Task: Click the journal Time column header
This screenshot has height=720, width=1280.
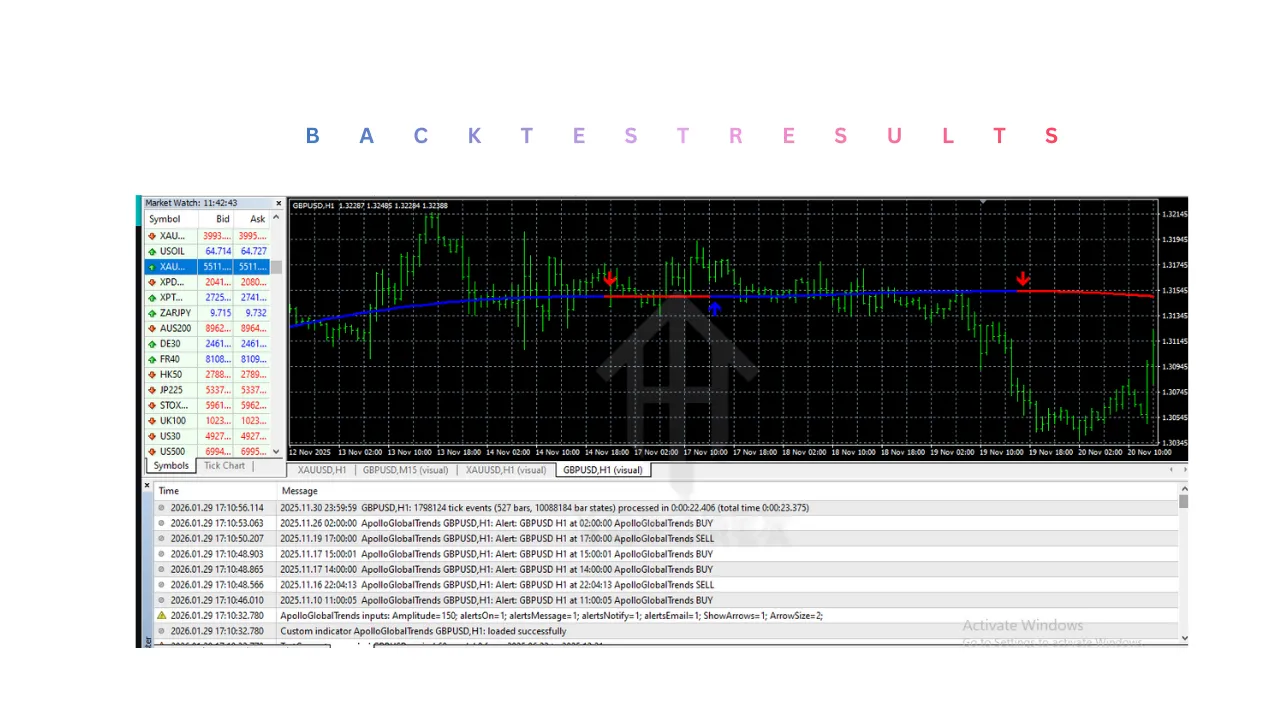Action: (x=215, y=491)
